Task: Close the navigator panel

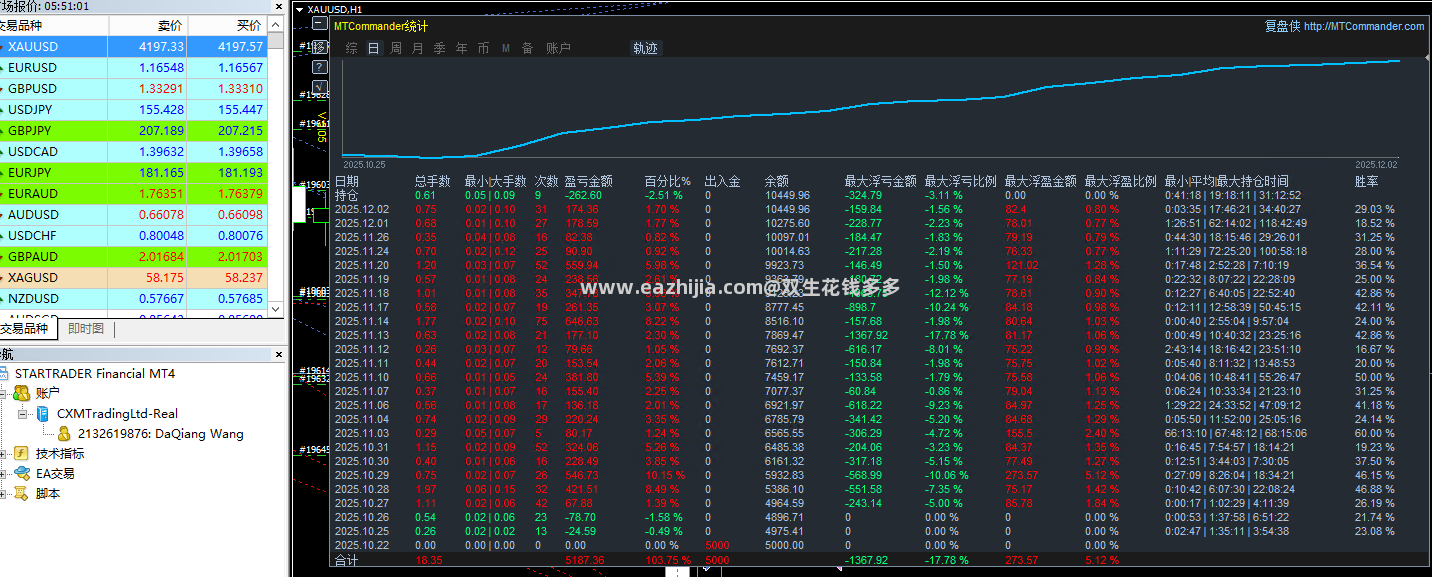Action: tap(279, 354)
